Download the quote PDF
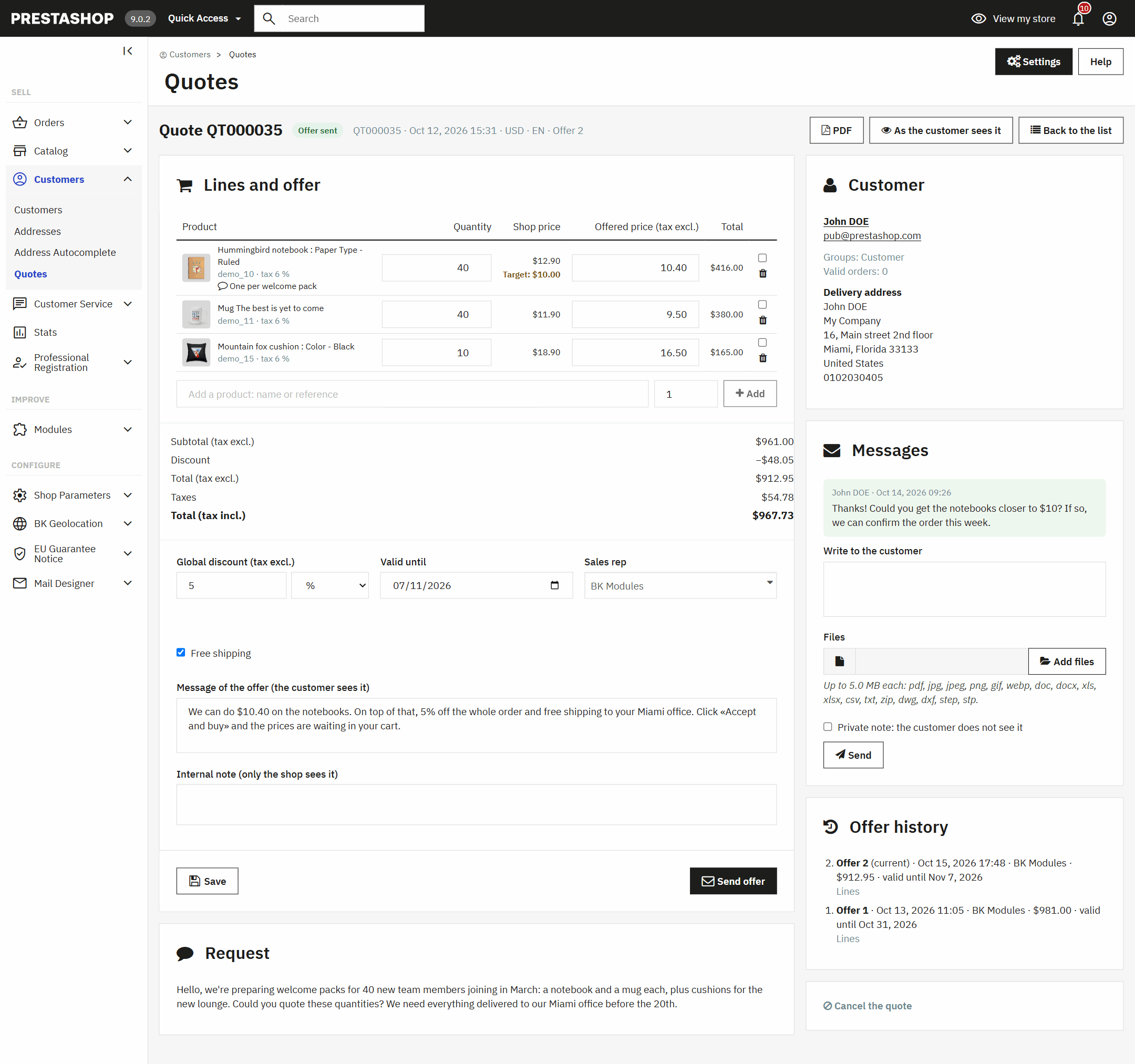This screenshot has height=1064, width=1135. point(836,130)
